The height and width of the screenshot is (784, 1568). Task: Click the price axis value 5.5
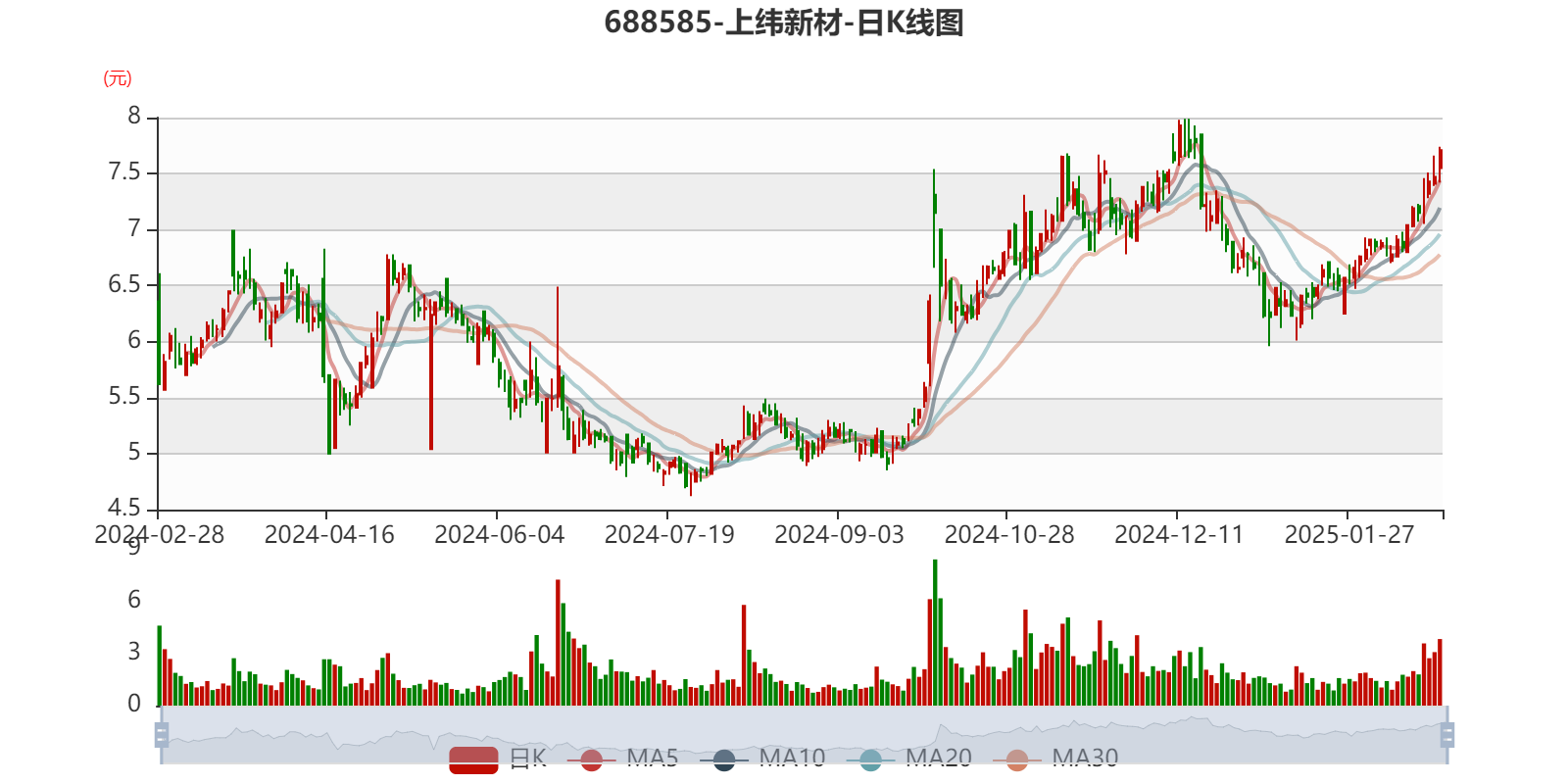point(124,397)
